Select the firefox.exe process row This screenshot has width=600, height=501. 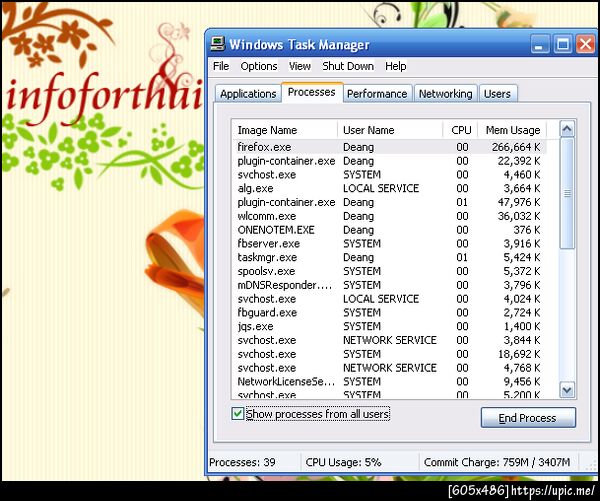390,147
